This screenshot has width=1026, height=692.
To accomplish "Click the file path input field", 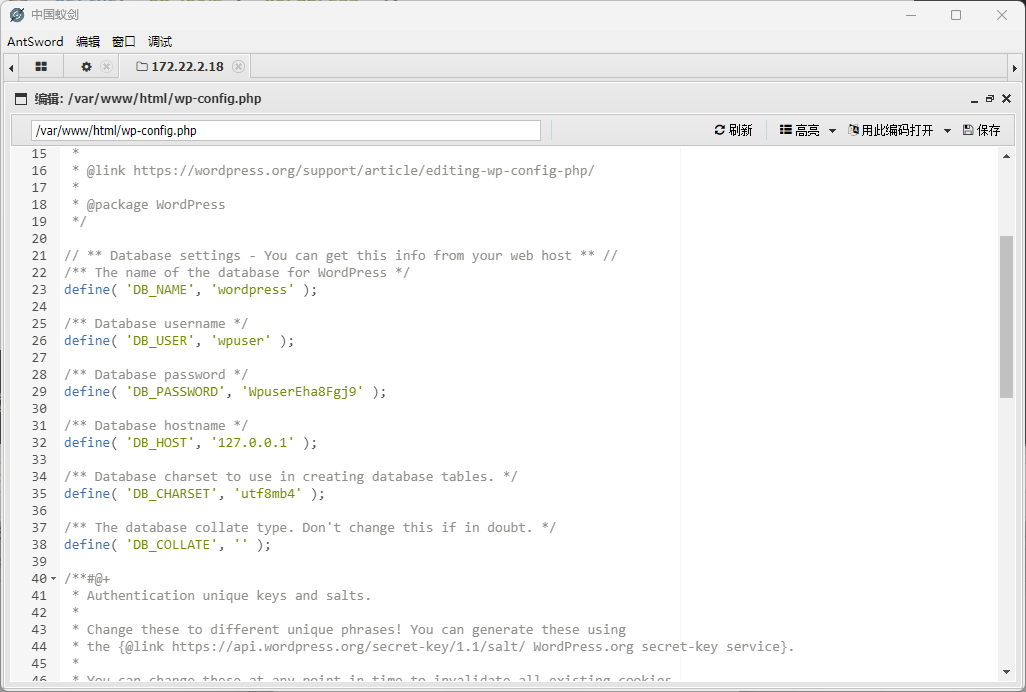I will [x=285, y=131].
